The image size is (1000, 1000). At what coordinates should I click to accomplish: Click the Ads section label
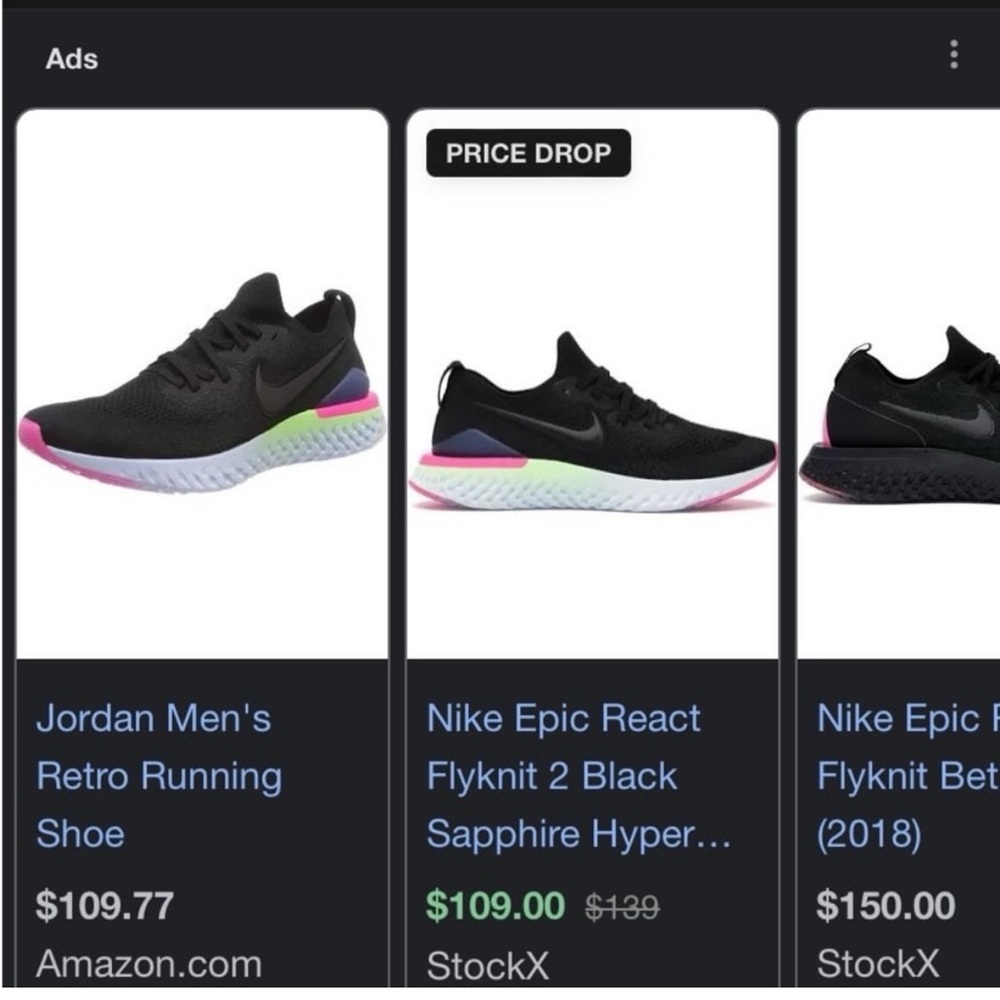click(71, 59)
